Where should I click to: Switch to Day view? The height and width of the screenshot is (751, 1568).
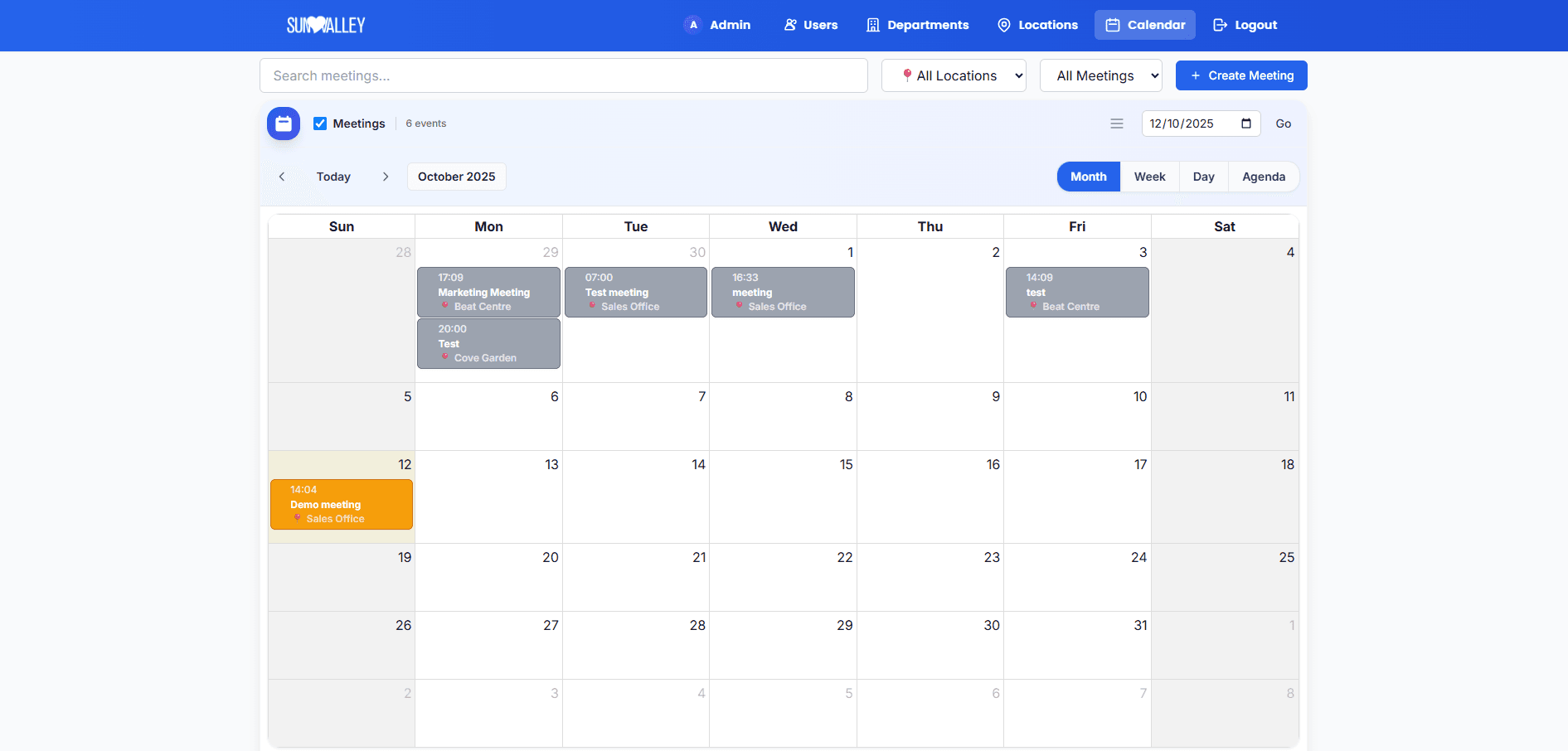[1204, 177]
